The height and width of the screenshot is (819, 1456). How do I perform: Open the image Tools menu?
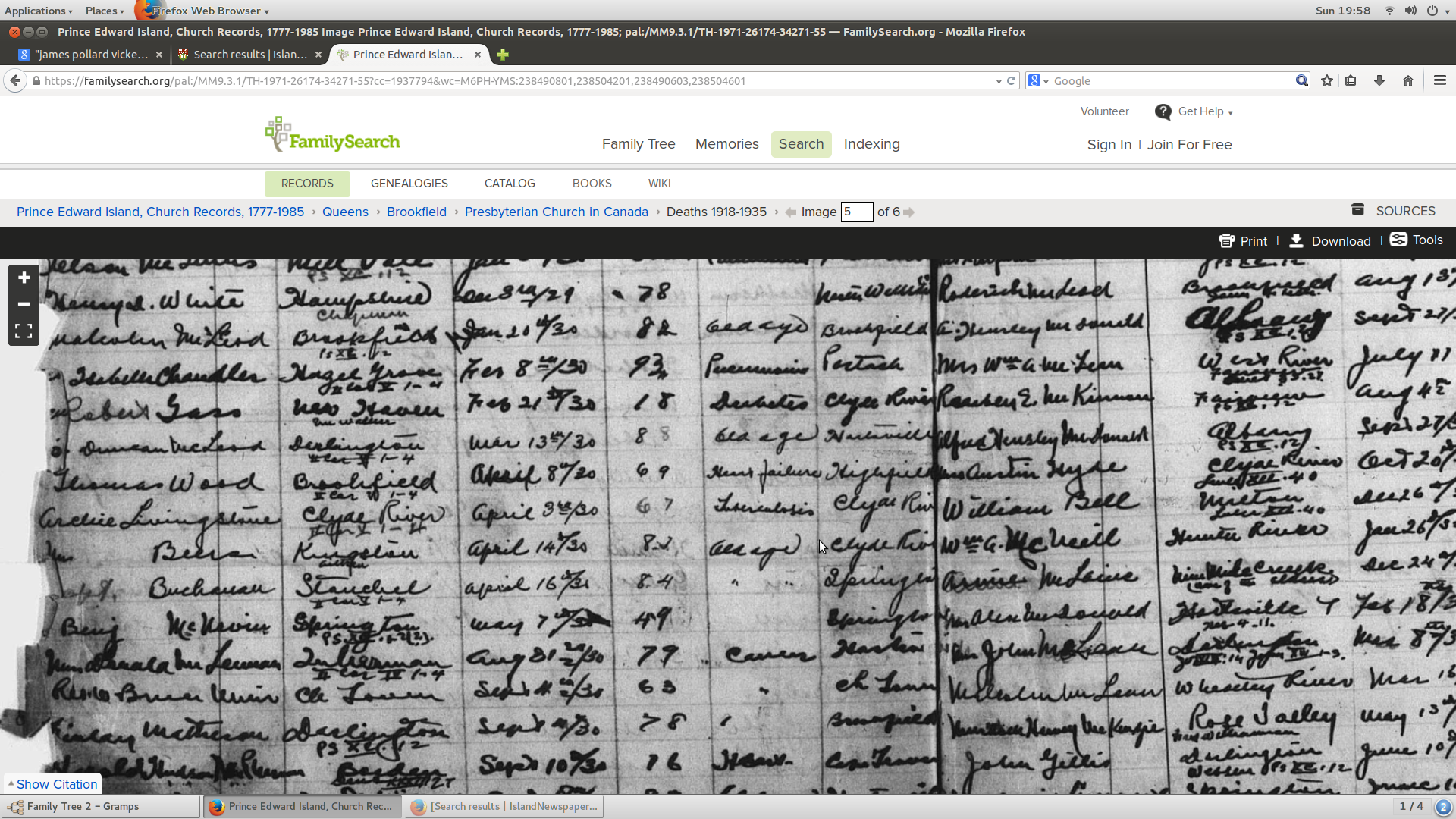[x=1416, y=240]
